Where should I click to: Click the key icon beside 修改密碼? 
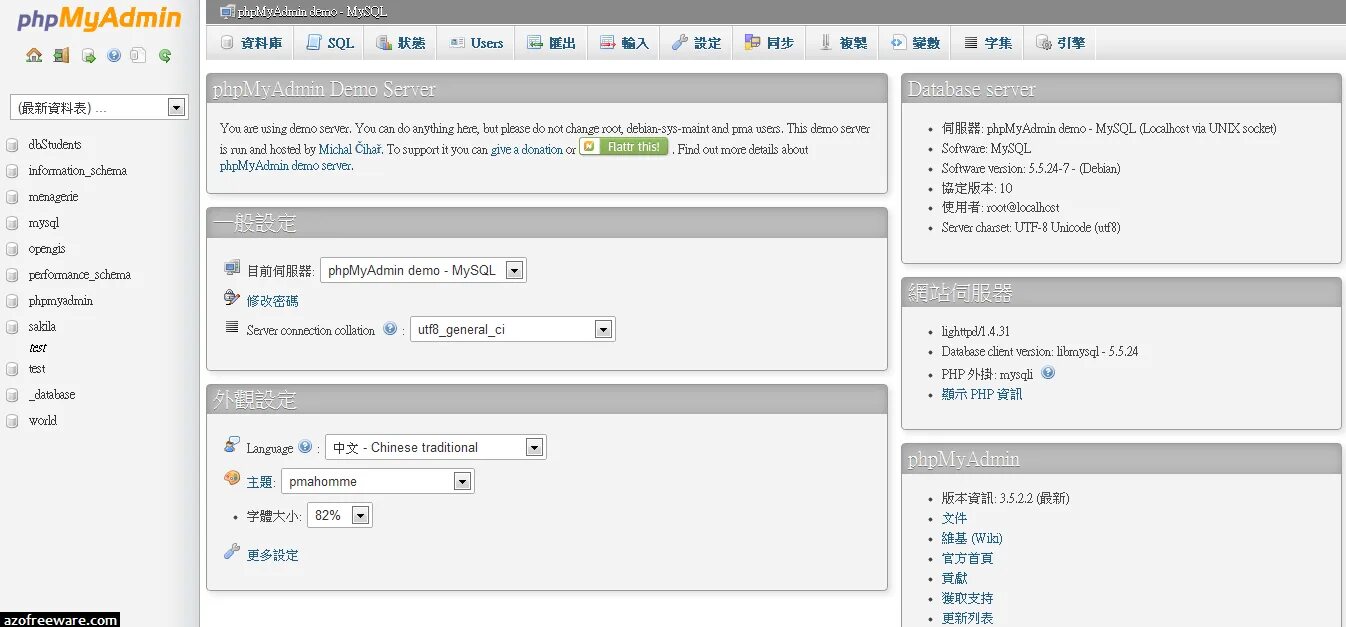point(232,298)
